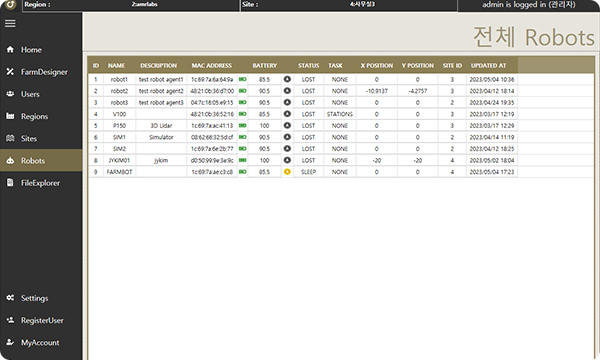Open the Sites menu item
Screen dimensions: 600x360
pyautogui.click(x=41, y=138)
